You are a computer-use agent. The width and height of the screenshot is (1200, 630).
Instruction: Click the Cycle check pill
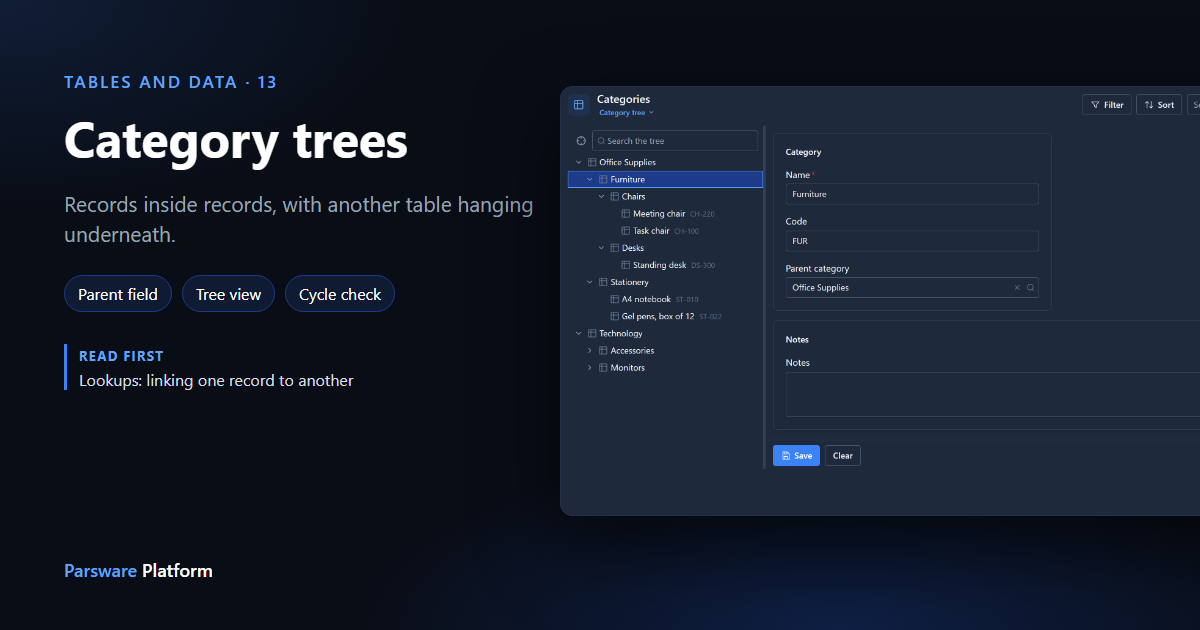click(x=340, y=294)
